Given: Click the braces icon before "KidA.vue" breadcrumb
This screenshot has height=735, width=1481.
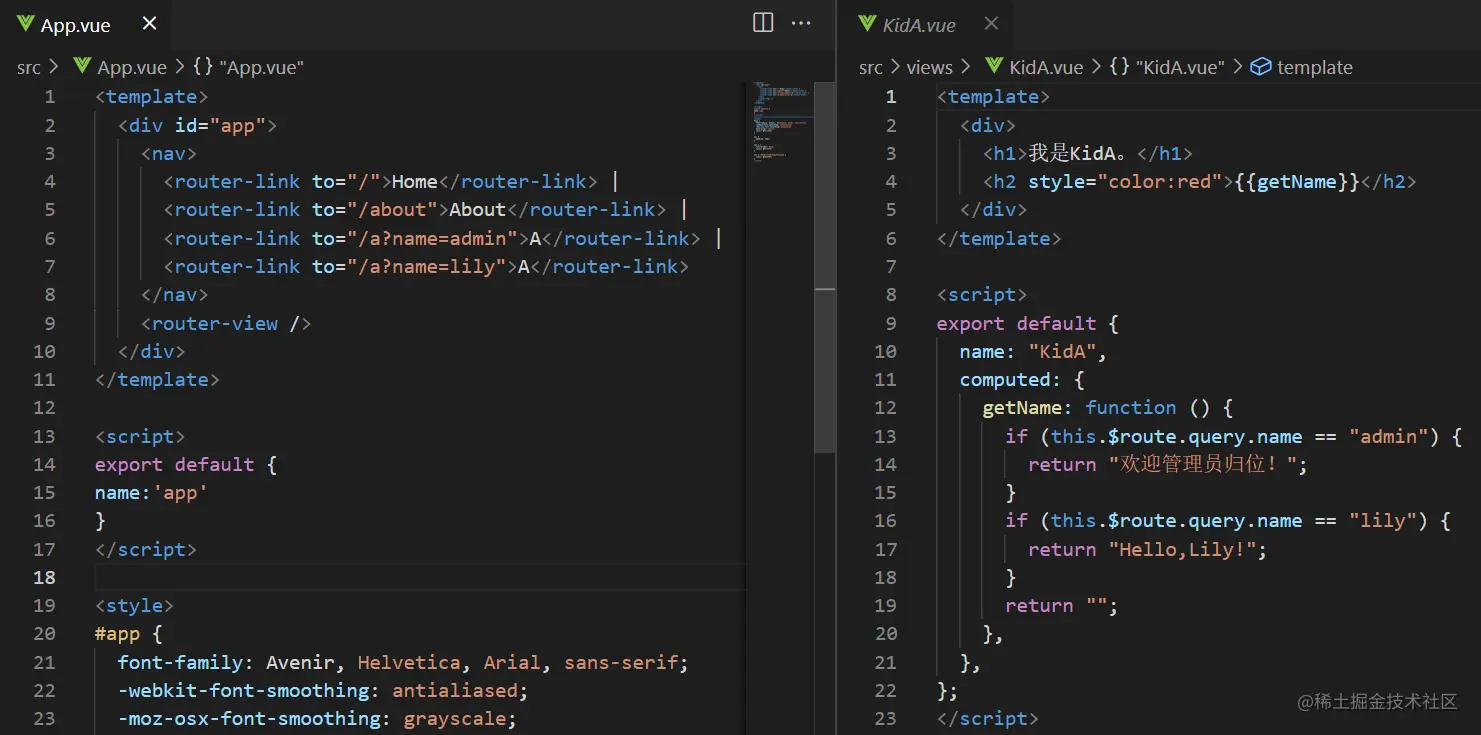Looking at the screenshot, I should click(x=1120, y=67).
